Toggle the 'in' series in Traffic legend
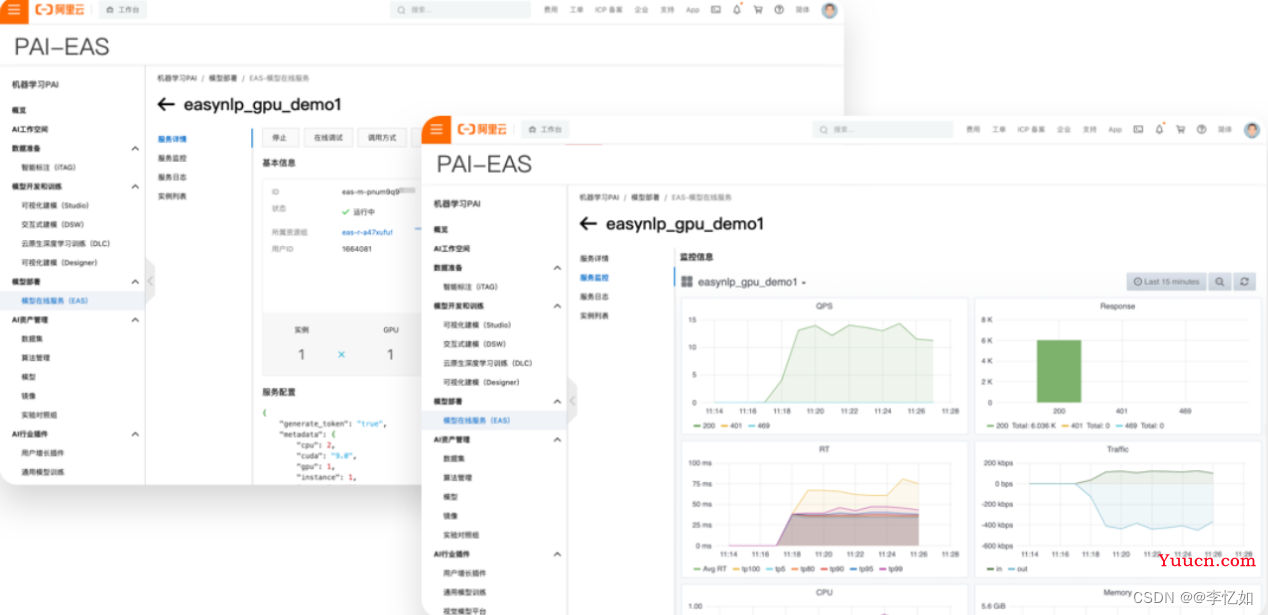Screen dimensions: 1268x615 994,568
